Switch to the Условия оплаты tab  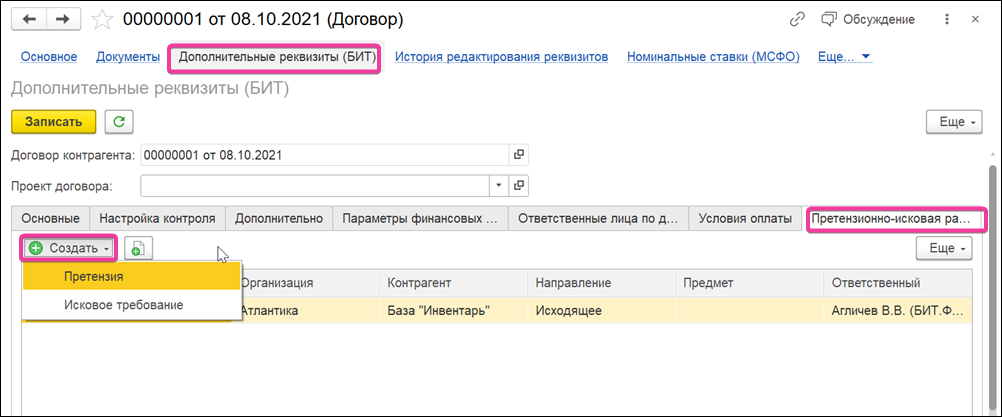745,218
